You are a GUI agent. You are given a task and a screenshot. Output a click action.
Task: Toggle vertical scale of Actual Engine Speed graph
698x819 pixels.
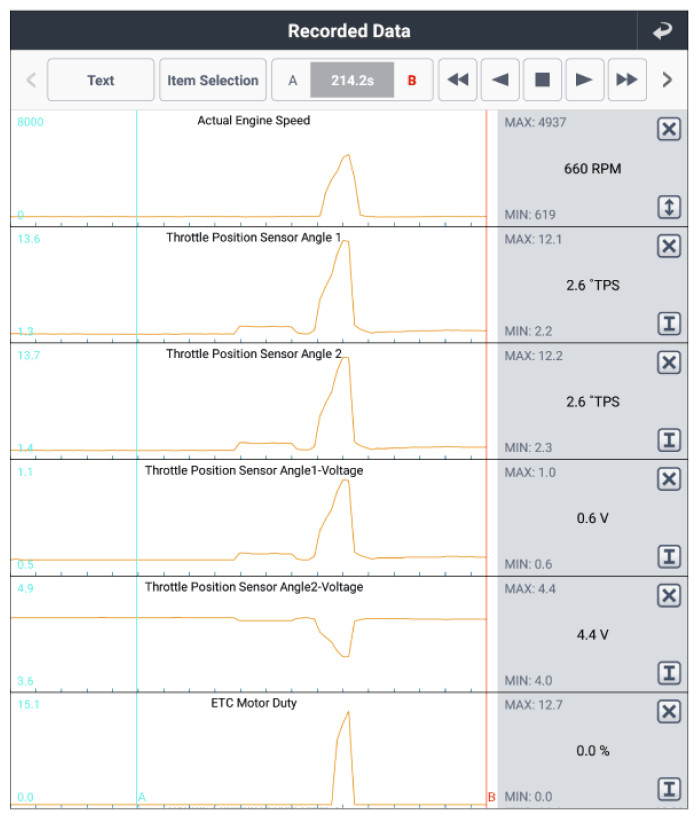[669, 207]
